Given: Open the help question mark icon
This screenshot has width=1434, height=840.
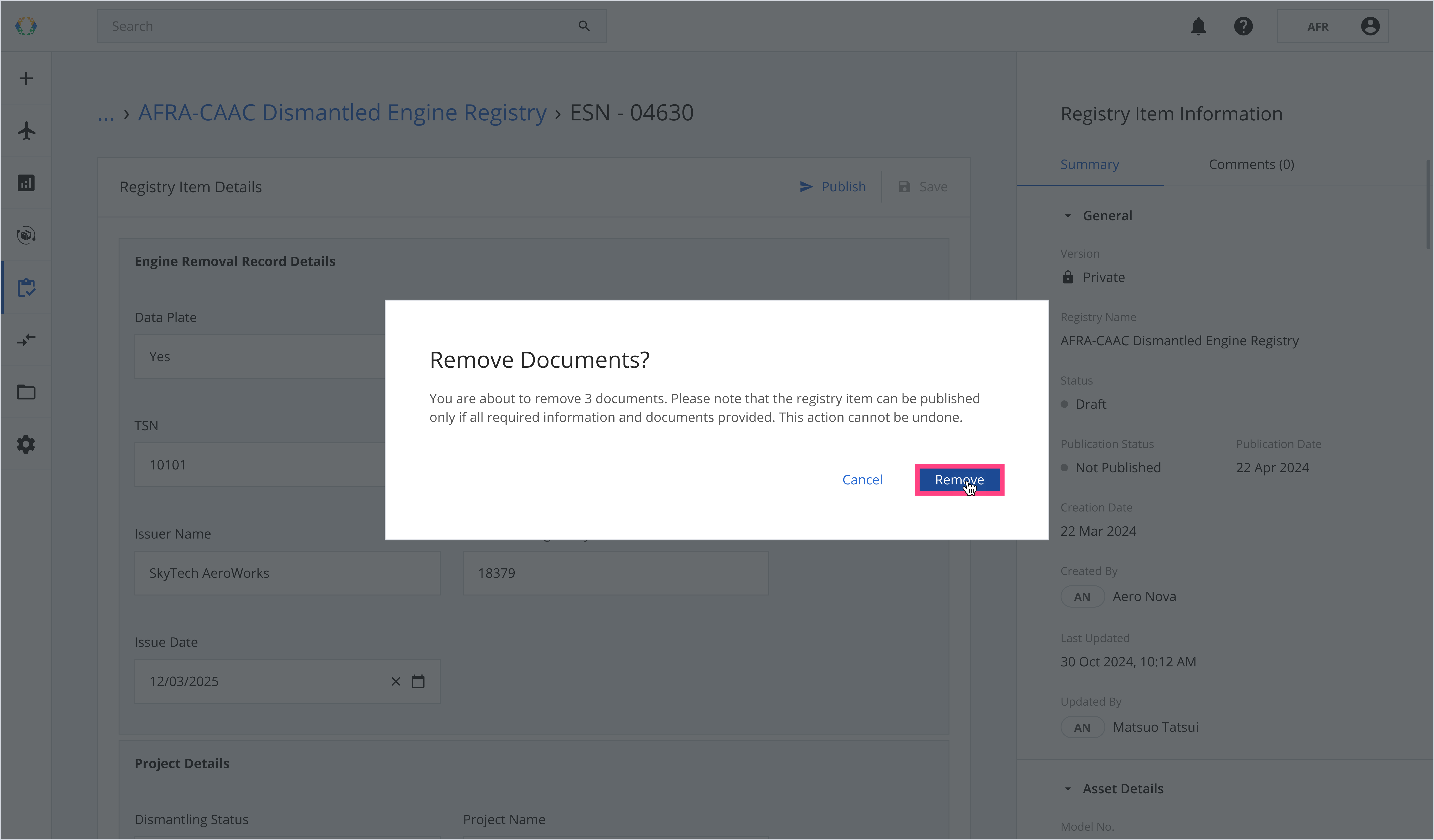Looking at the screenshot, I should [x=1243, y=26].
